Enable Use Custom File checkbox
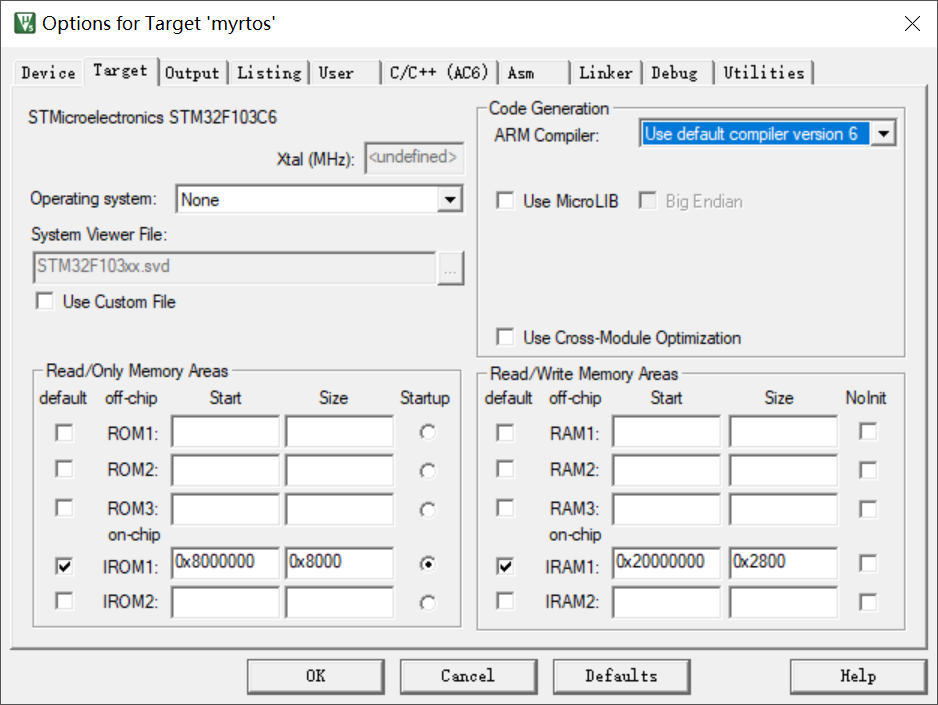The width and height of the screenshot is (938, 705). pyautogui.click(x=45, y=301)
